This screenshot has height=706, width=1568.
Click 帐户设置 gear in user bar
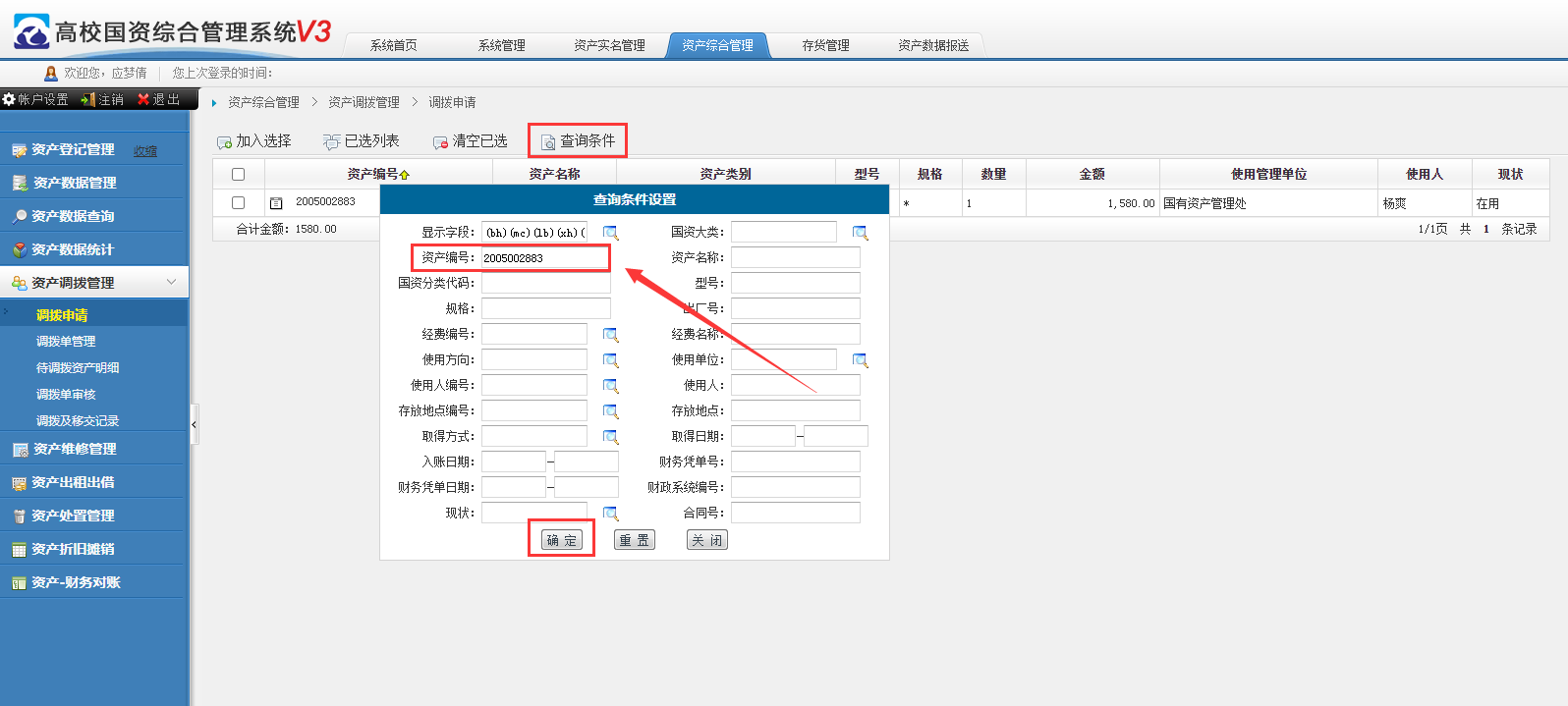pos(35,99)
